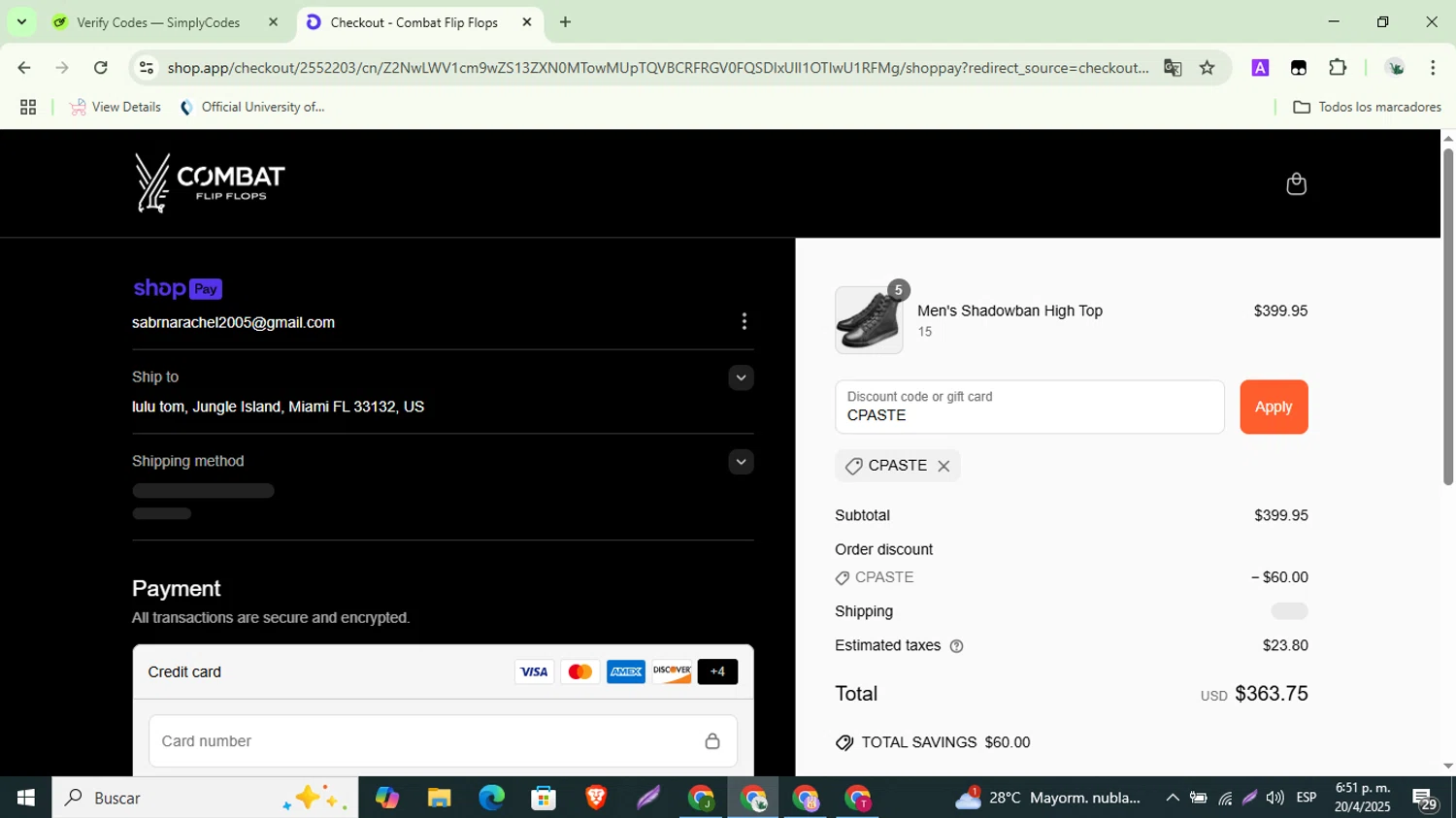Image resolution: width=1456 pixels, height=818 pixels.
Task: Open the shopping bag cart icon
Action: pyautogui.click(x=1296, y=183)
